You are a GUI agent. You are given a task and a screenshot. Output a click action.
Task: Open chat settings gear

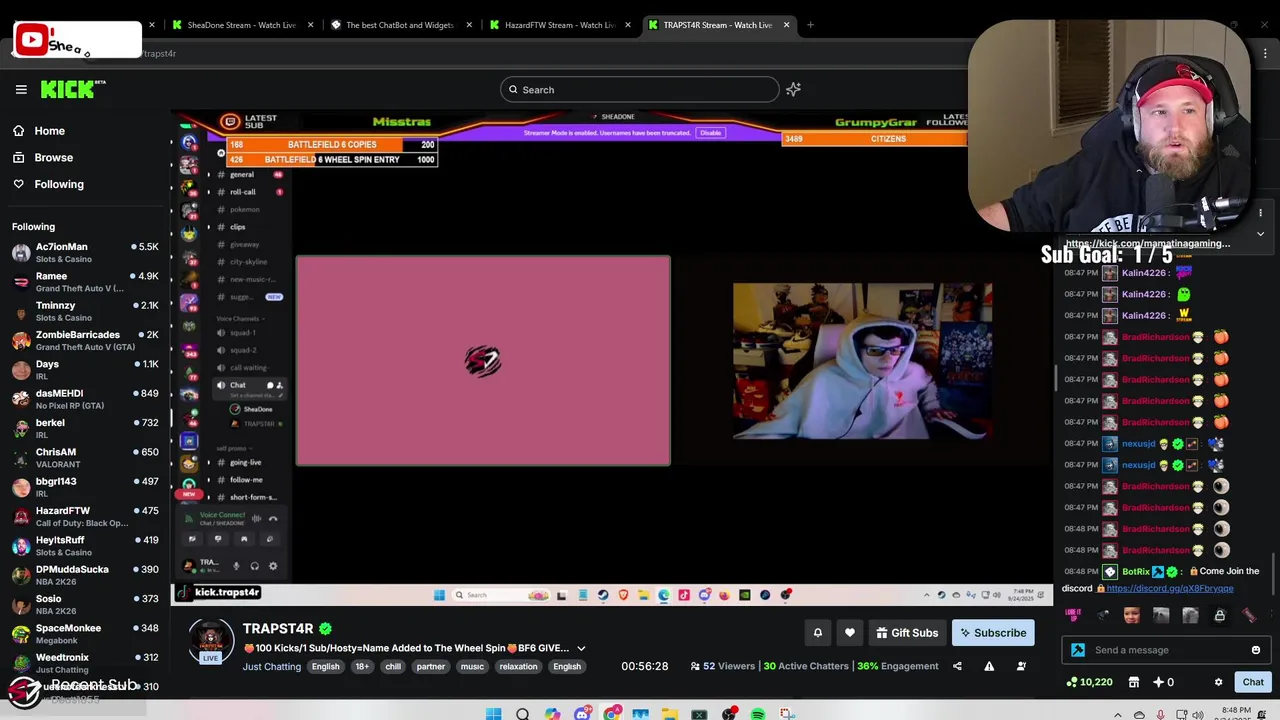tap(1218, 682)
